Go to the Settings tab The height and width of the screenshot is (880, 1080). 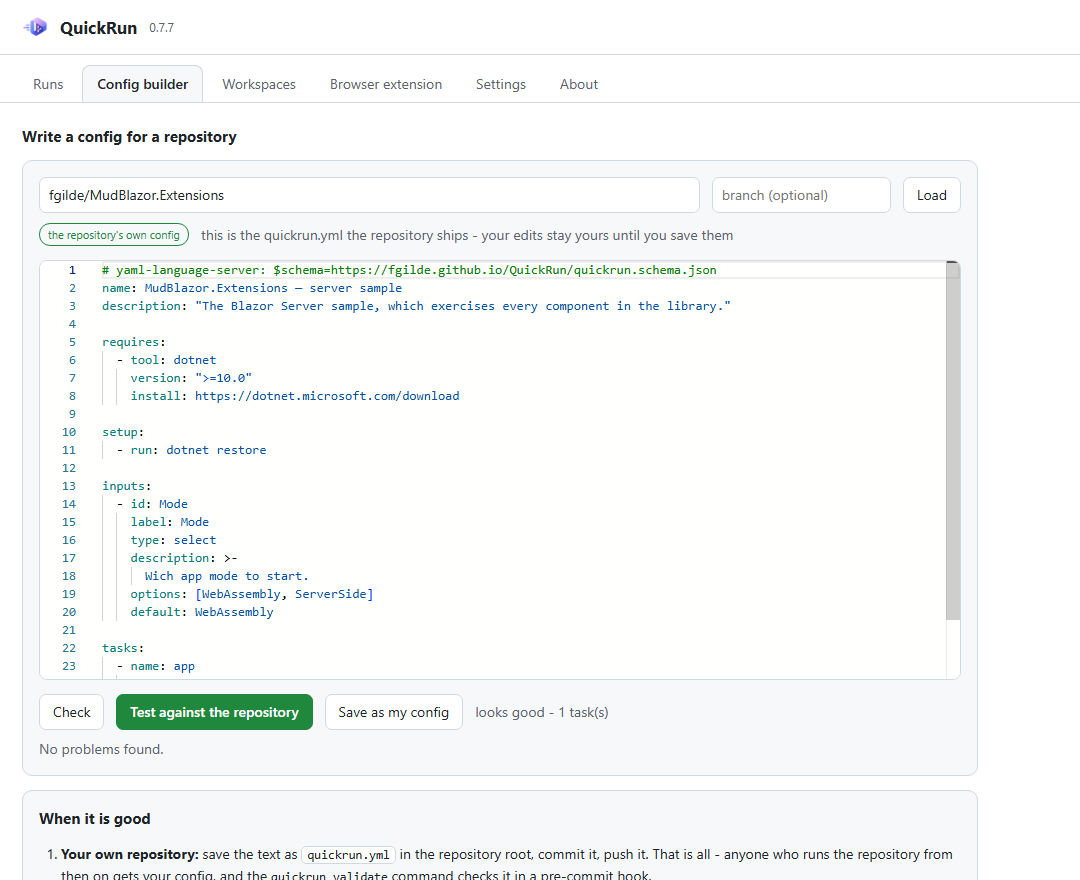point(501,84)
